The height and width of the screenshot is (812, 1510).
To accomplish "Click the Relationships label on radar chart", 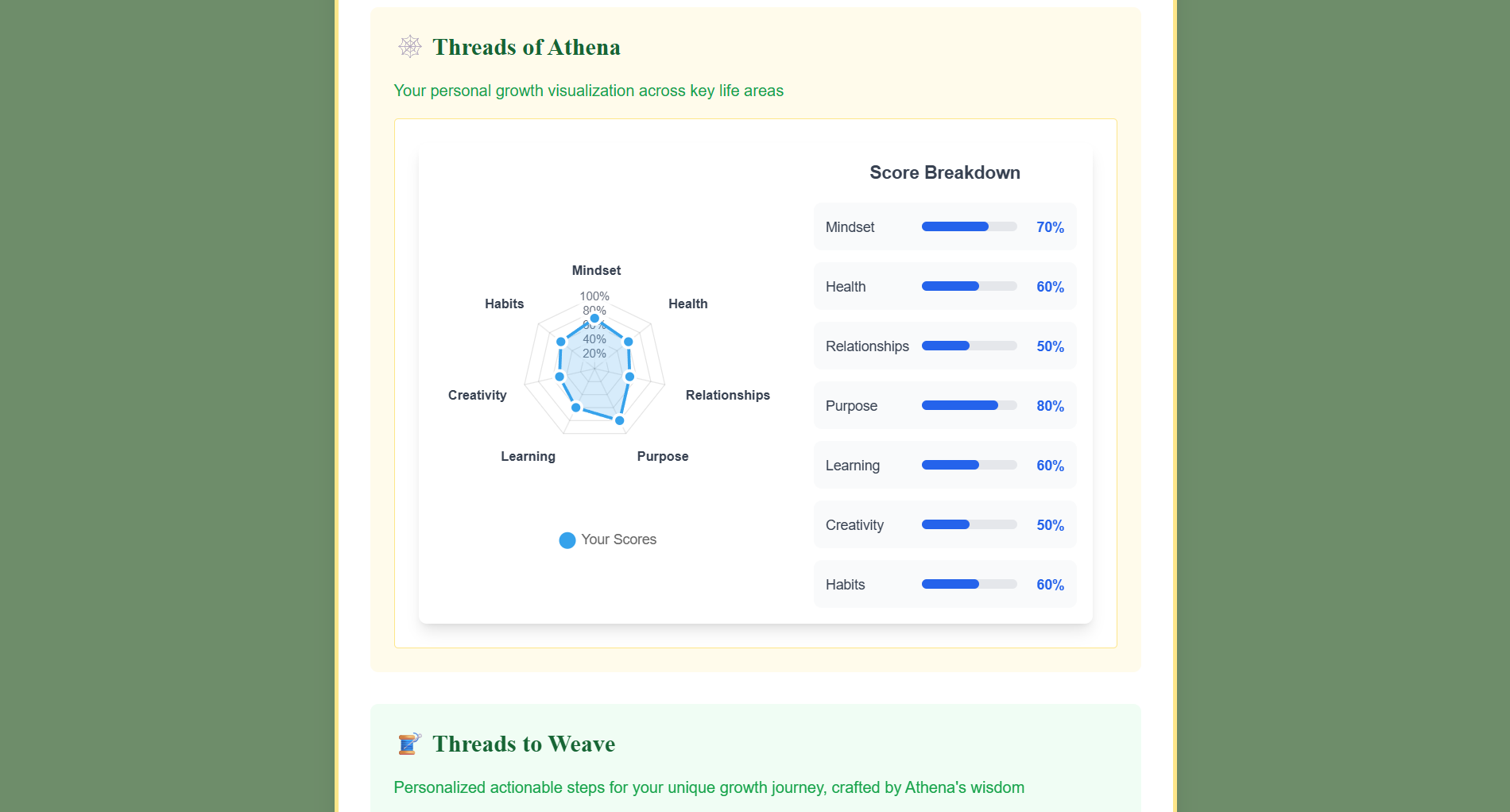I will pos(728,395).
